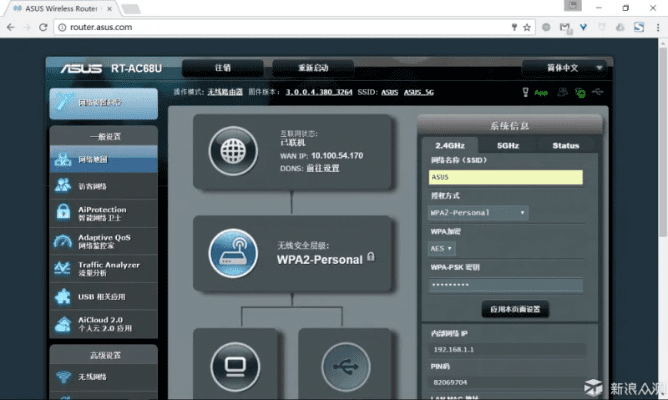Click the SSID network name input field
This screenshot has height=400, width=668.
pos(503,177)
